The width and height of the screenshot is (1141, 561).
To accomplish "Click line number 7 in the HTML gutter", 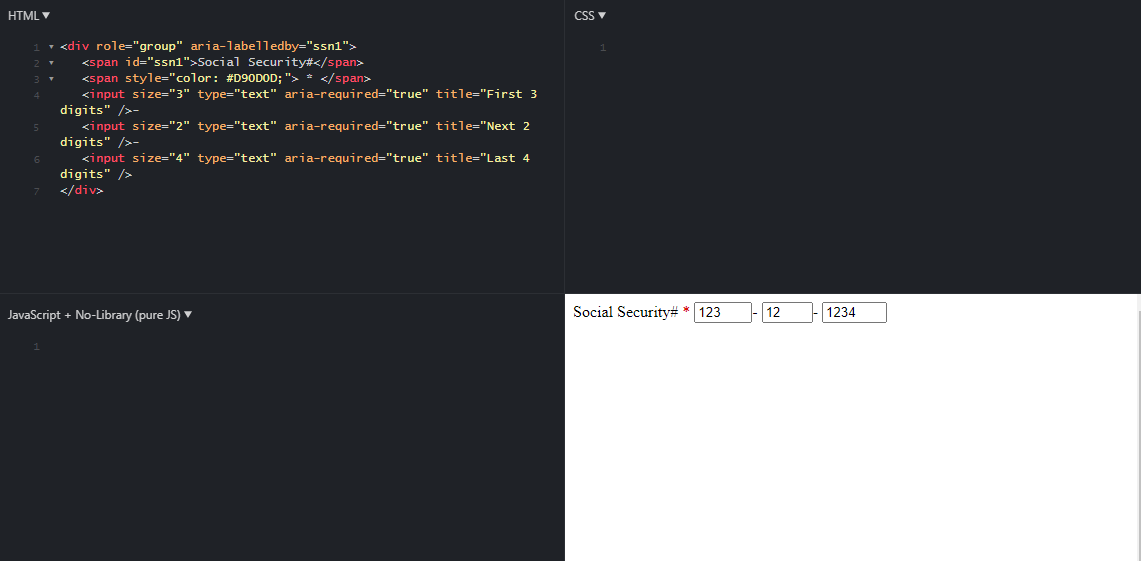I will pos(36,191).
